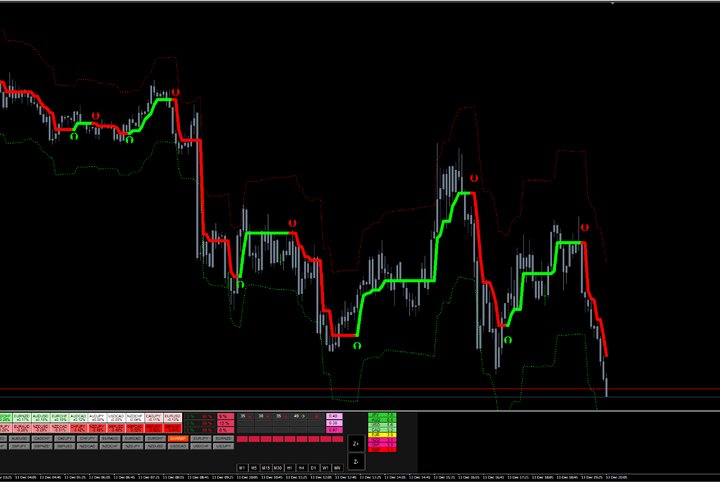720x482 pixels.
Task: Load the USDJPY gray symbol button
Action: (x=223, y=446)
